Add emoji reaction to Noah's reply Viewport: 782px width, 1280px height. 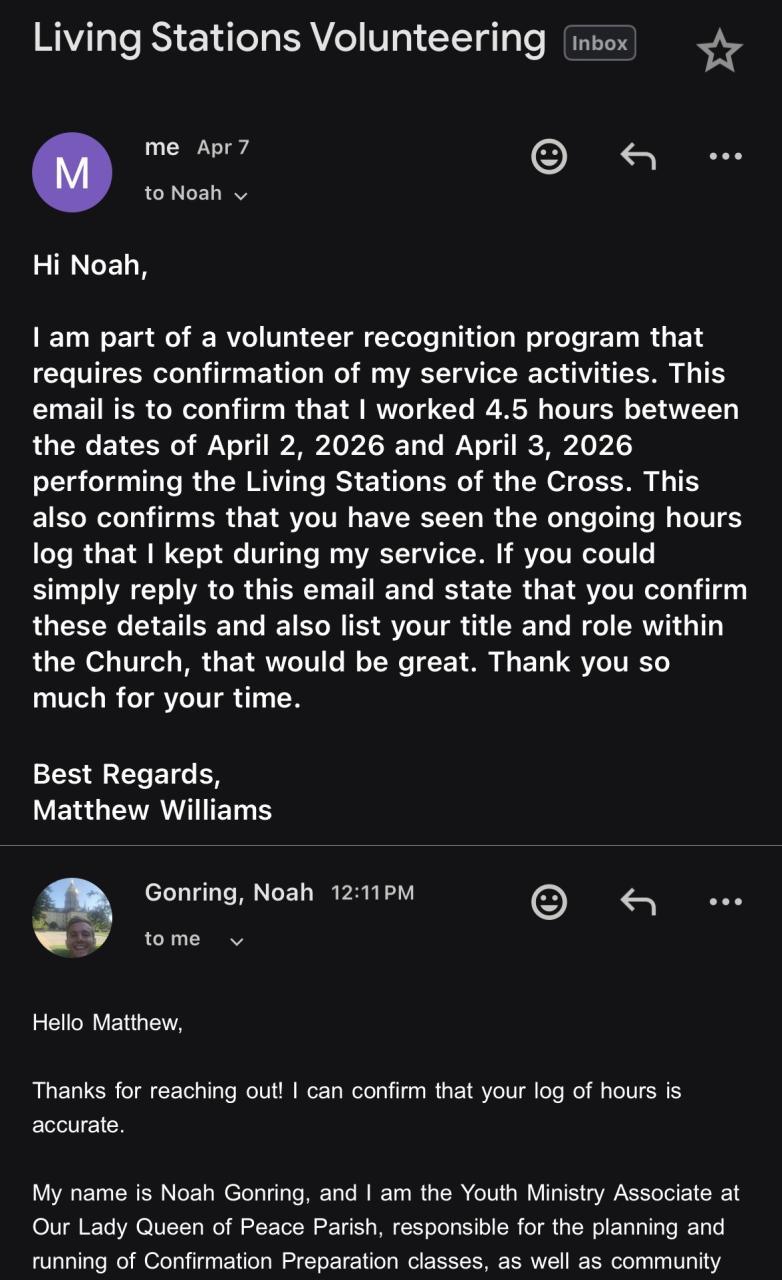click(x=548, y=902)
